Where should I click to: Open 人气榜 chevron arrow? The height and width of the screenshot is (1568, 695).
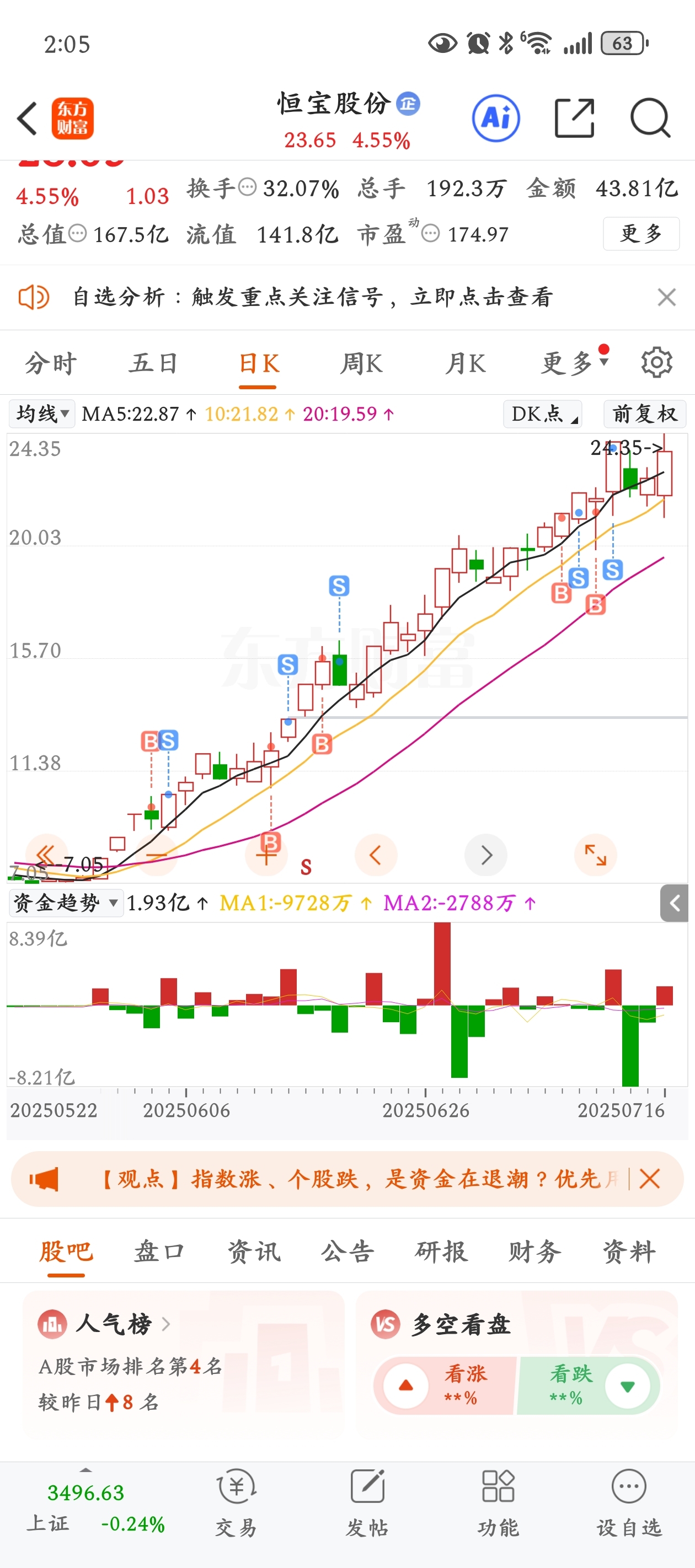(x=165, y=1323)
